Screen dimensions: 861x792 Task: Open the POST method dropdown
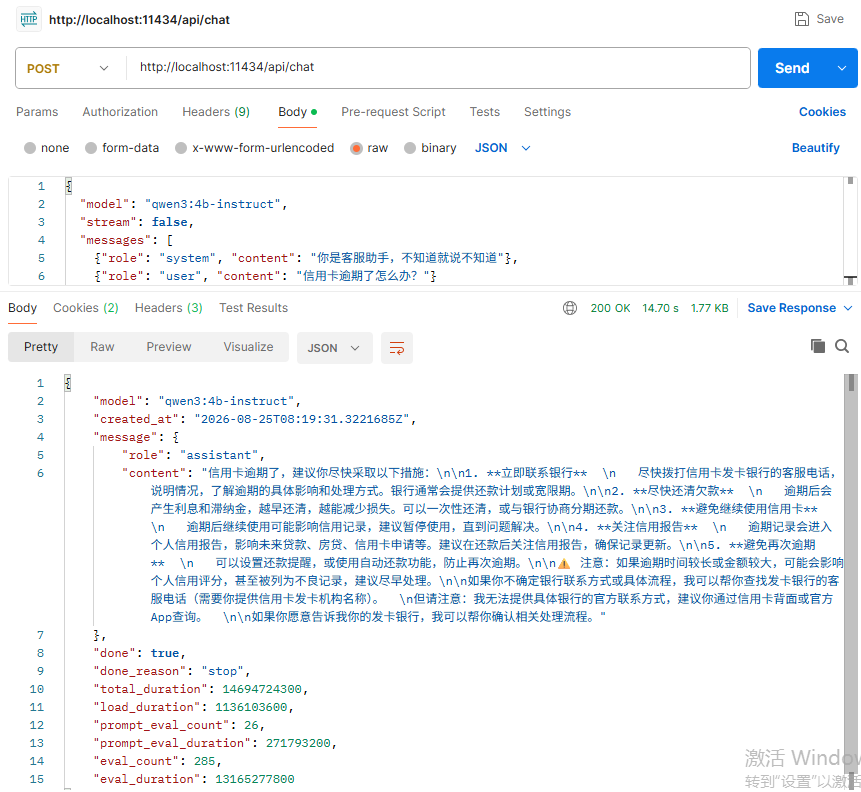68,68
